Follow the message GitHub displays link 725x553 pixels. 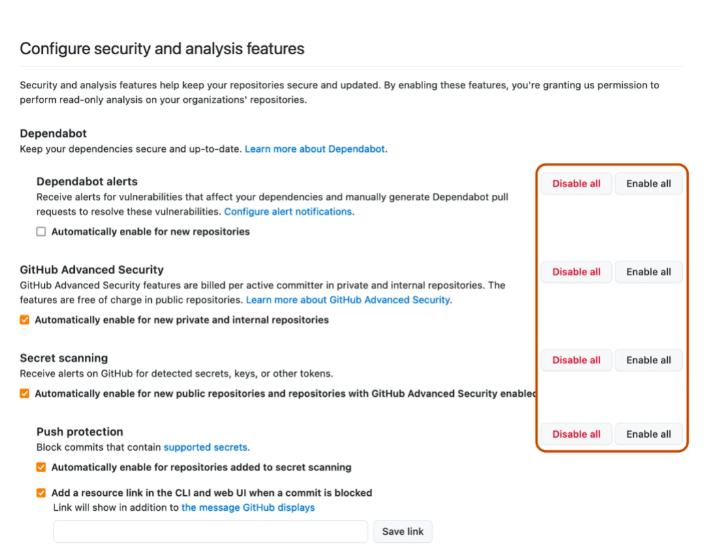(x=248, y=508)
